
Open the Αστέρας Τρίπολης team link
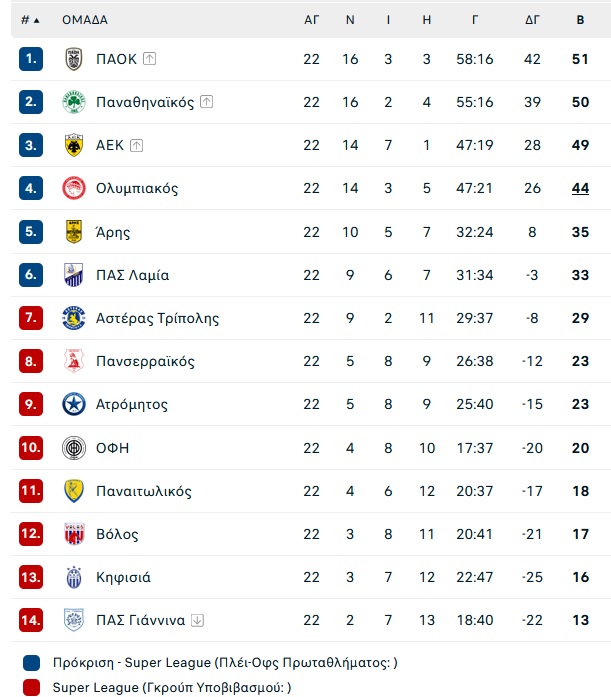point(157,318)
